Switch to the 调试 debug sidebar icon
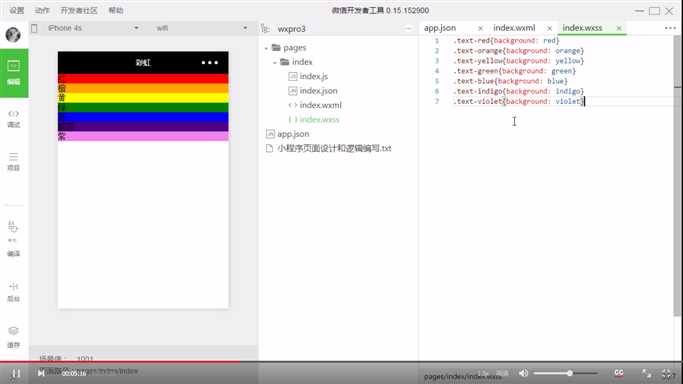 (14, 118)
